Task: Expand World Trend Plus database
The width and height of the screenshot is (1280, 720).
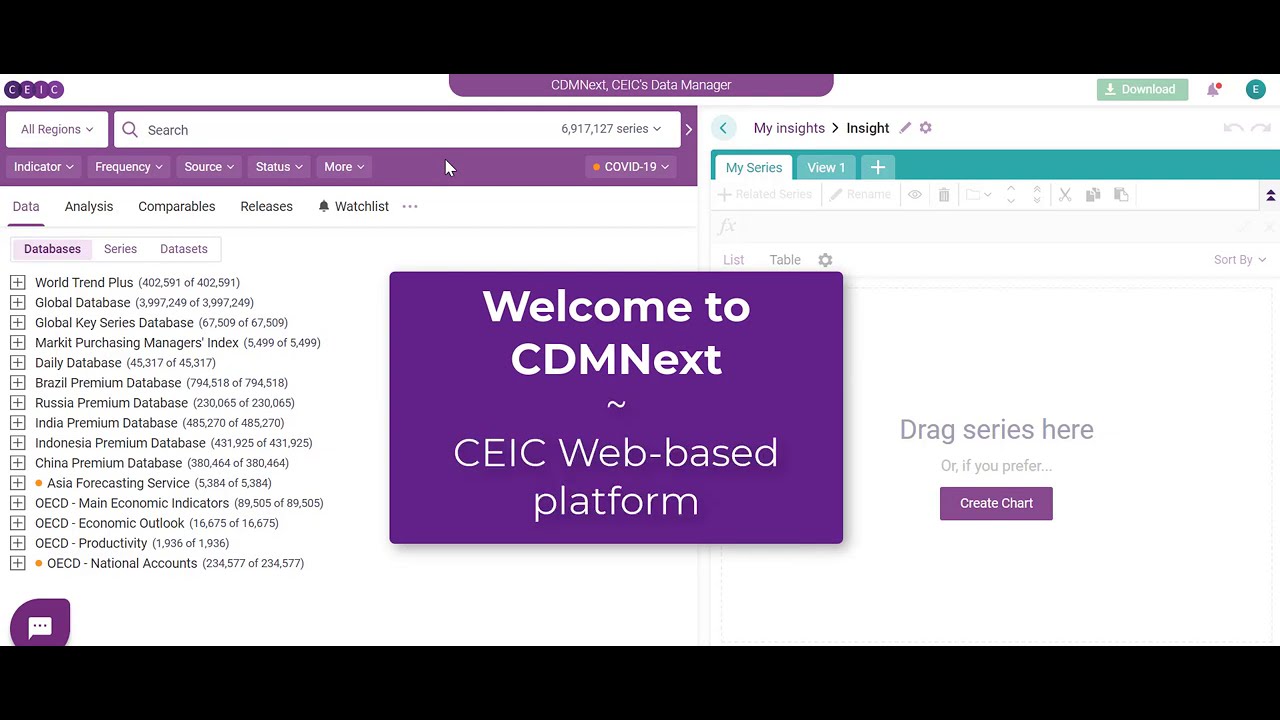Action: 18,283
